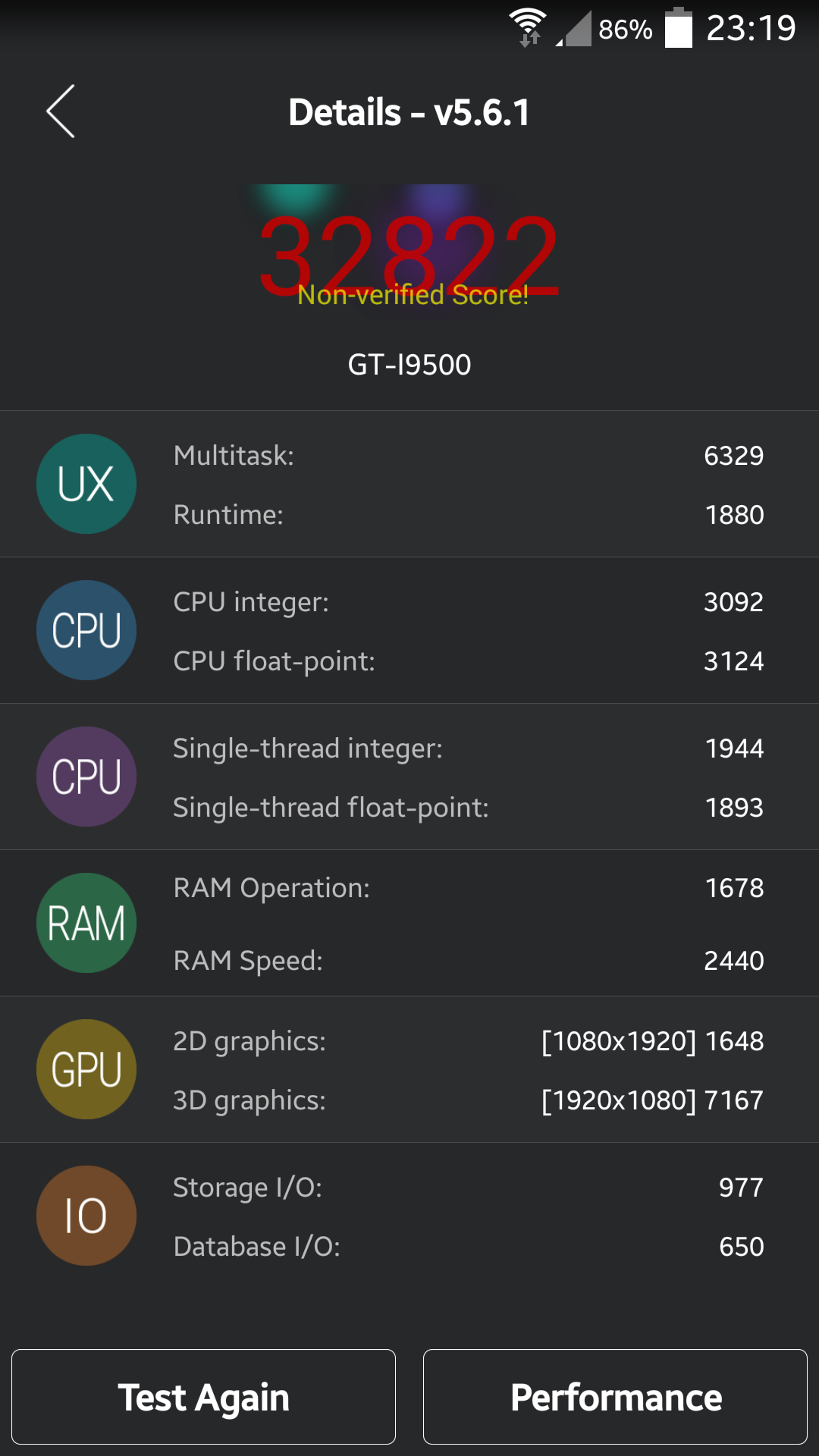Tap the Non-verified Score! label
The height and width of the screenshot is (1456, 819).
(x=413, y=296)
